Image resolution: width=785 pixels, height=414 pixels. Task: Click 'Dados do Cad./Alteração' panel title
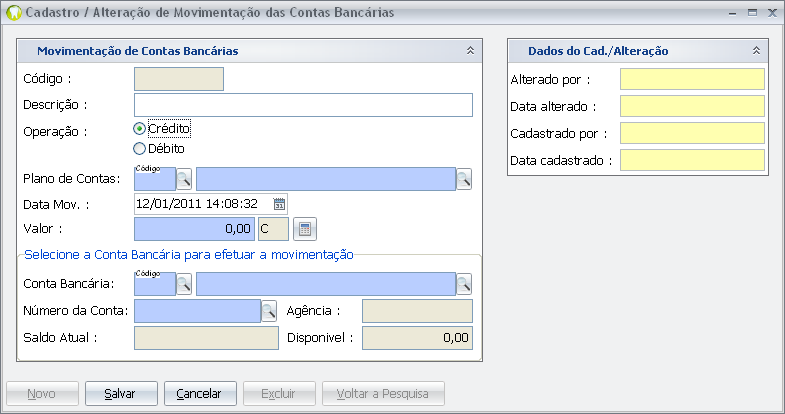point(598,51)
